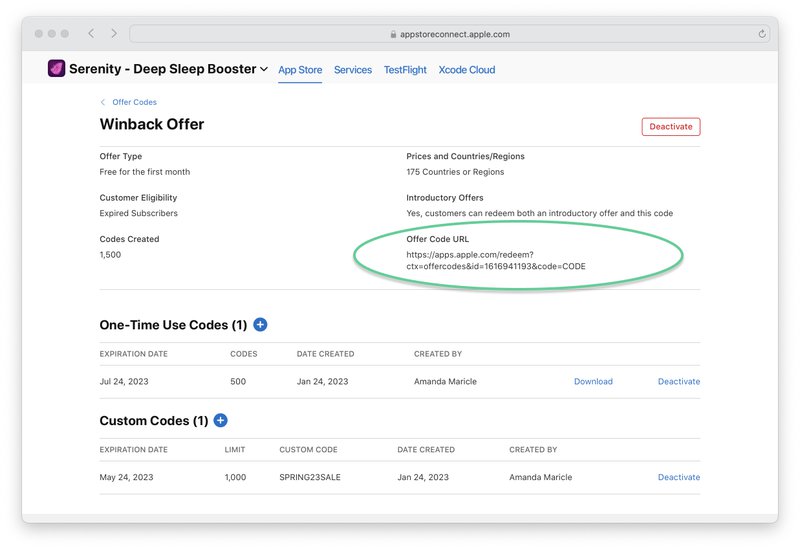Click the Serenity - Deep Sleep Booster title
Screen dimensions: 800x550
point(163,69)
